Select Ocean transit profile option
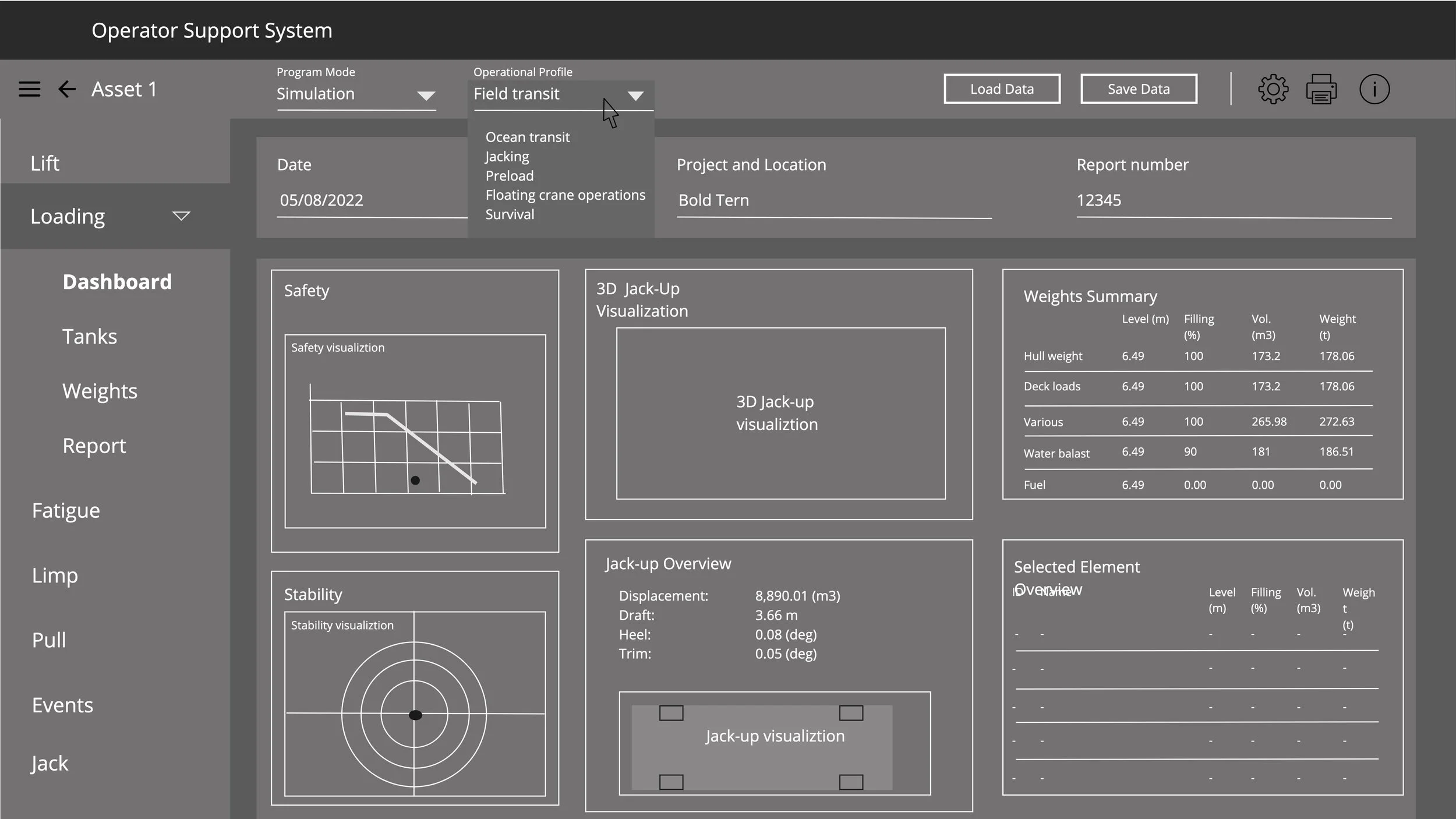 click(x=528, y=137)
